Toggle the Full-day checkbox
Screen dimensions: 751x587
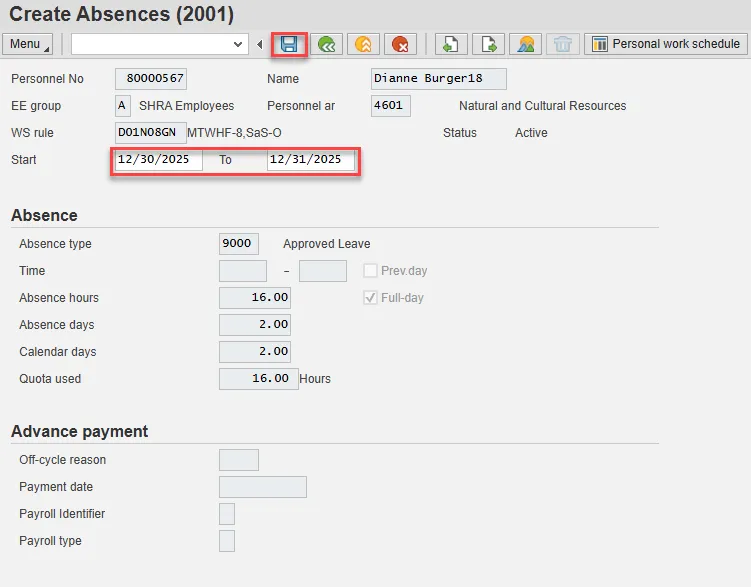(x=370, y=298)
